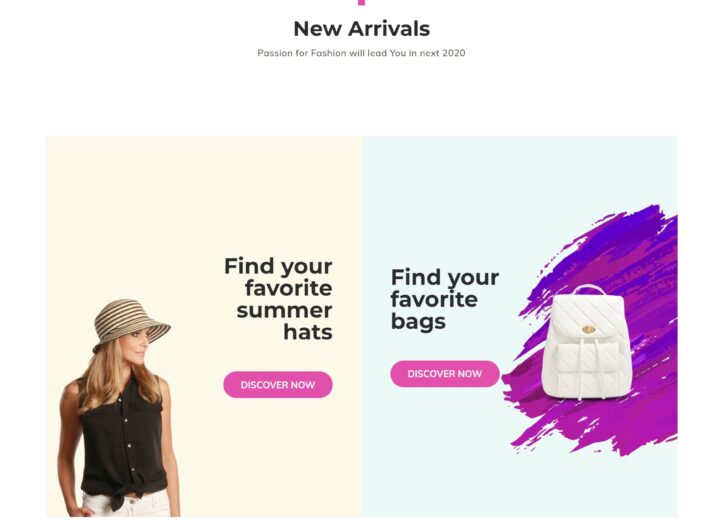Click the word 'hats' in the heading
Screen dimensions: 720x520
308,332
